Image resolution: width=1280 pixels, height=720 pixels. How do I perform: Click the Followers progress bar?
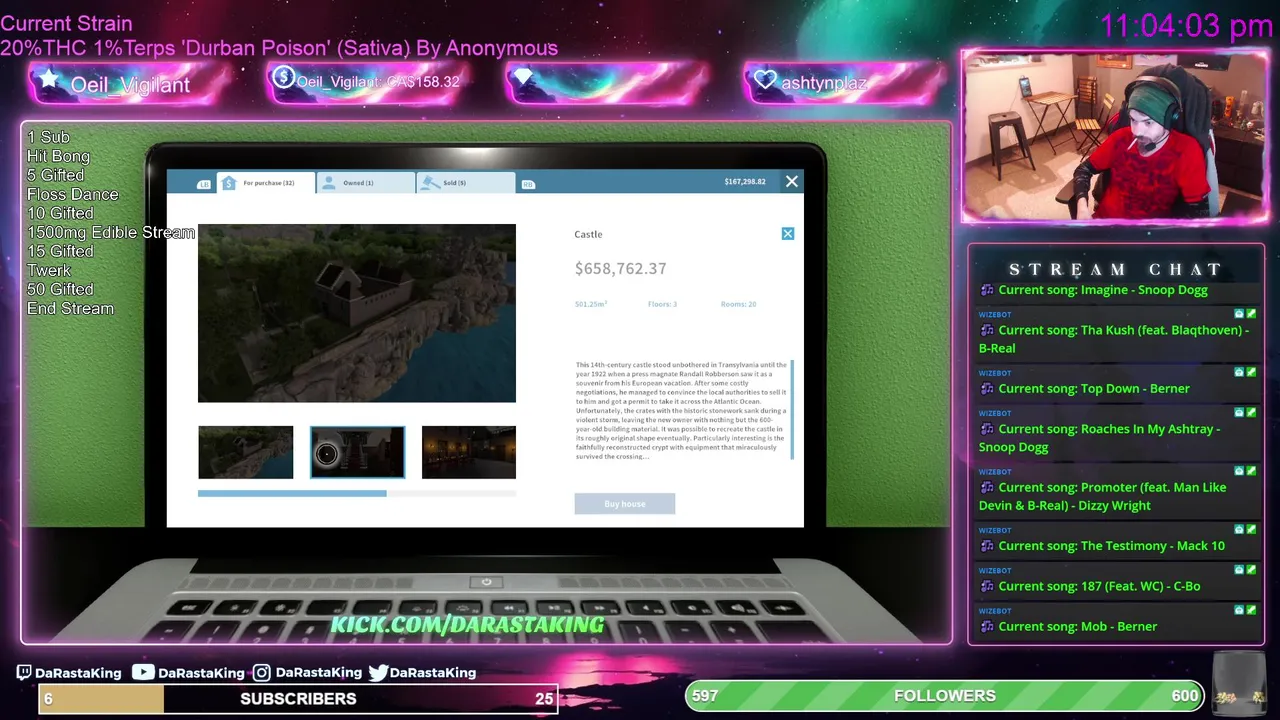945,696
